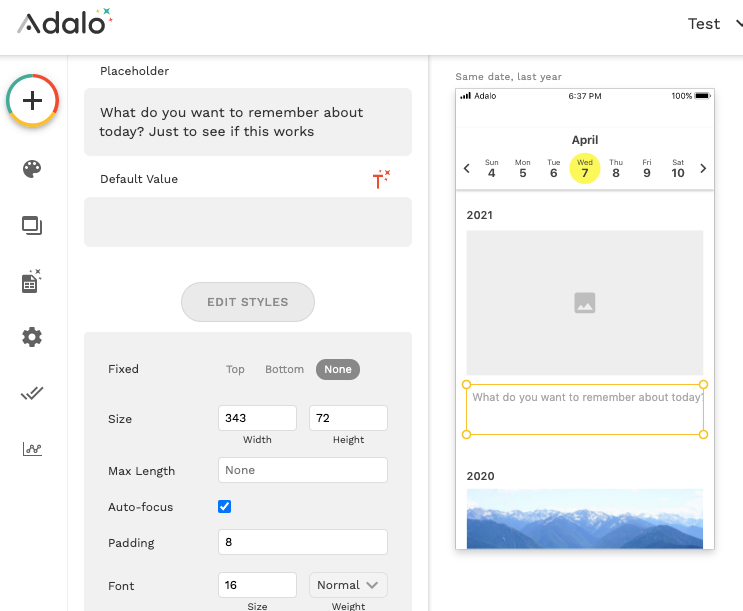Open the Screens icon in sidebar
This screenshot has height=611, width=743.
click(x=32, y=226)
